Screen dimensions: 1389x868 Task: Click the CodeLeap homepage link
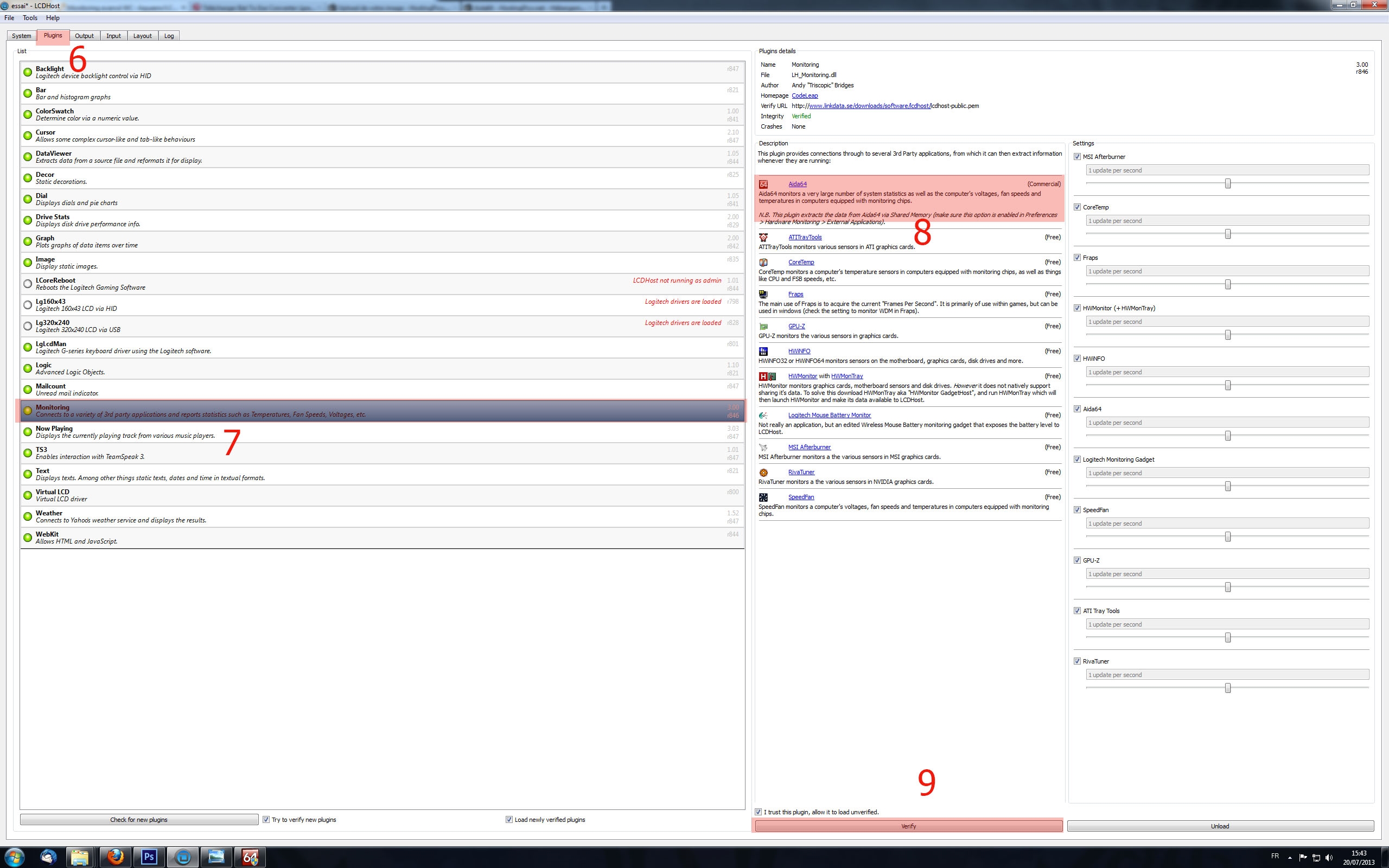point(804,95)
